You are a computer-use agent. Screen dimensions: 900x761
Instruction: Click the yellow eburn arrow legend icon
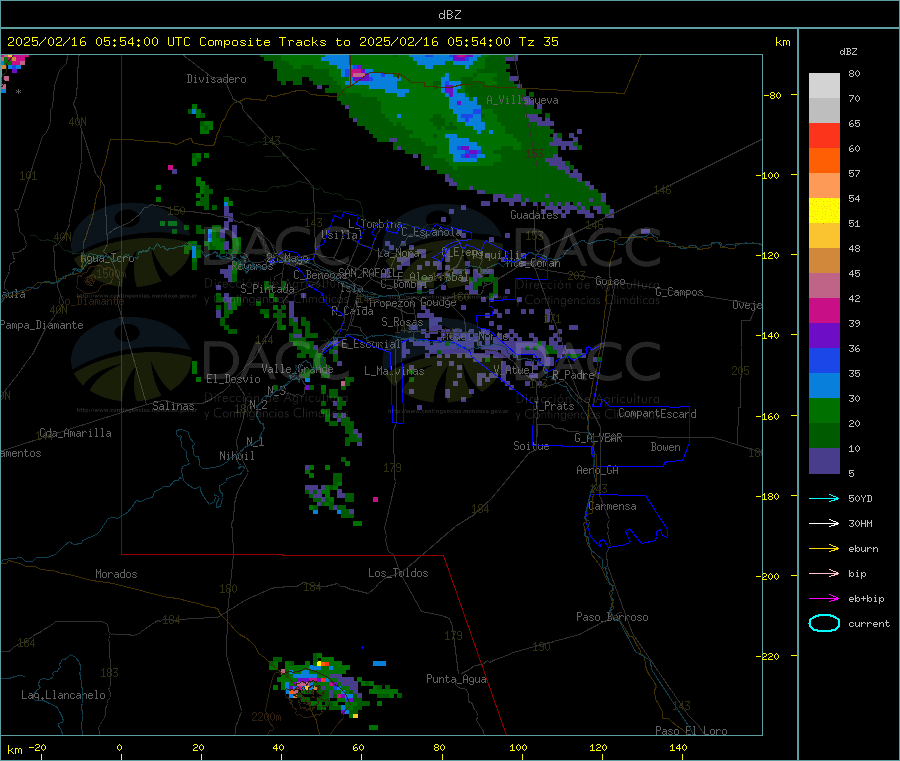(824, 548)
